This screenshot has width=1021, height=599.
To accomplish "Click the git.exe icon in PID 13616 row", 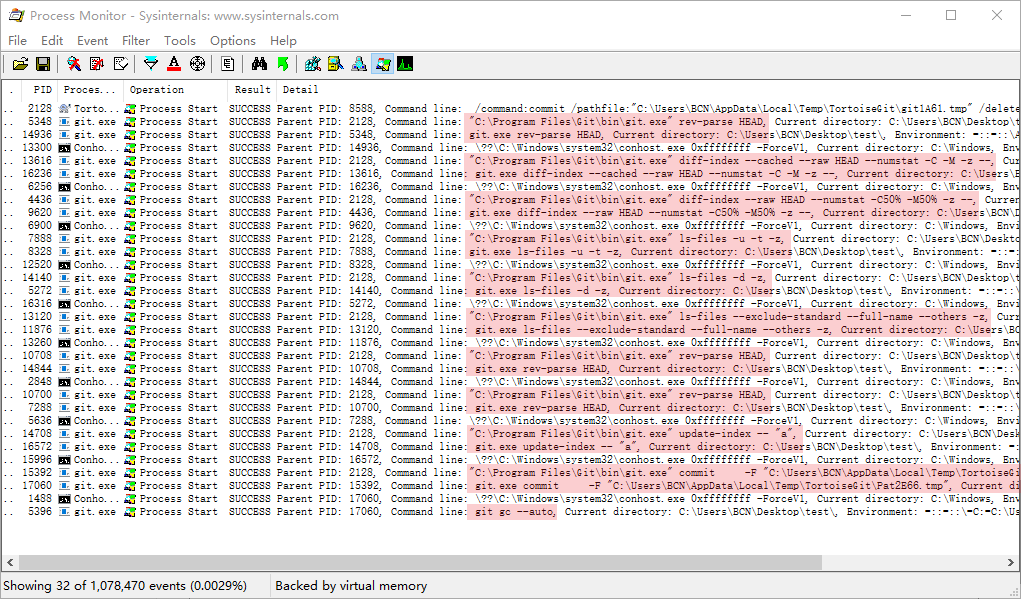I will [x=64, y=161].
